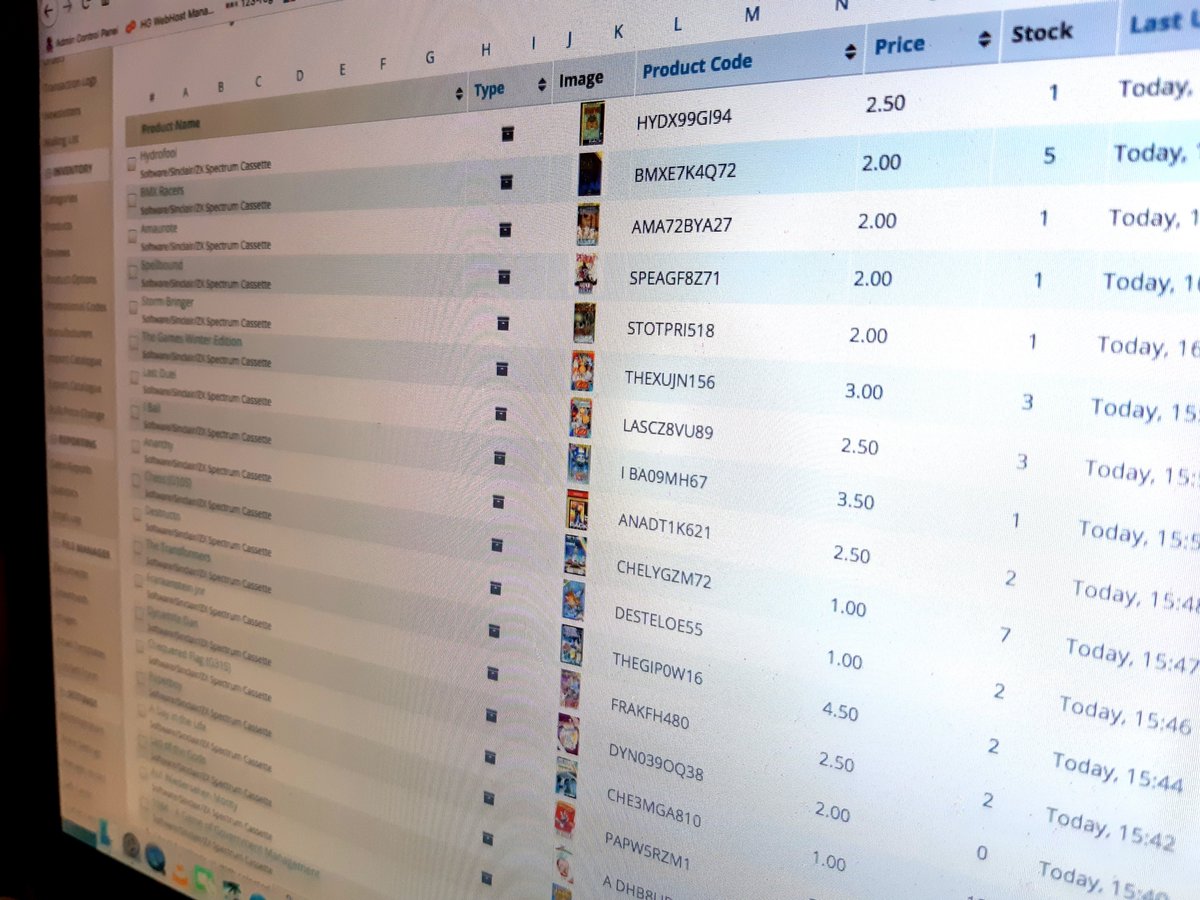Viewport: 1200px width, 900px height.
Task: Open cover thumbnail for ANADT1K621
Action: pyautogui.click(x=577, y=510)
